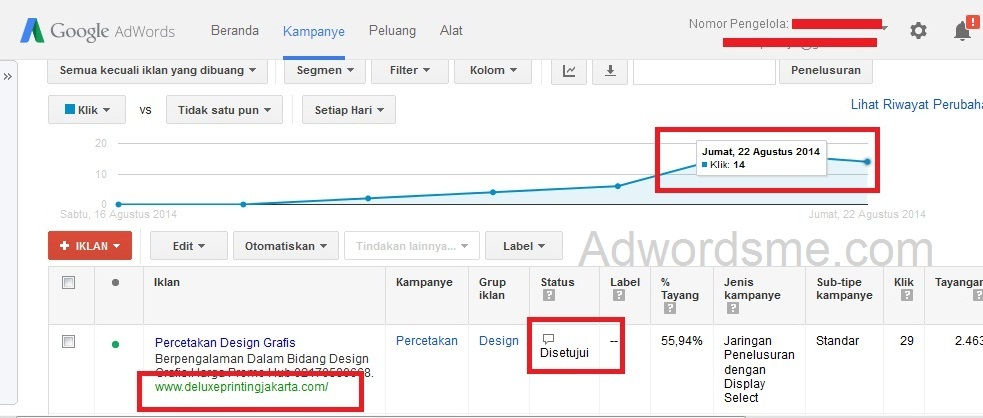Viewport: 983px width, 418px height.
Task: Open the Peluang tab
Action: point(392,30)
